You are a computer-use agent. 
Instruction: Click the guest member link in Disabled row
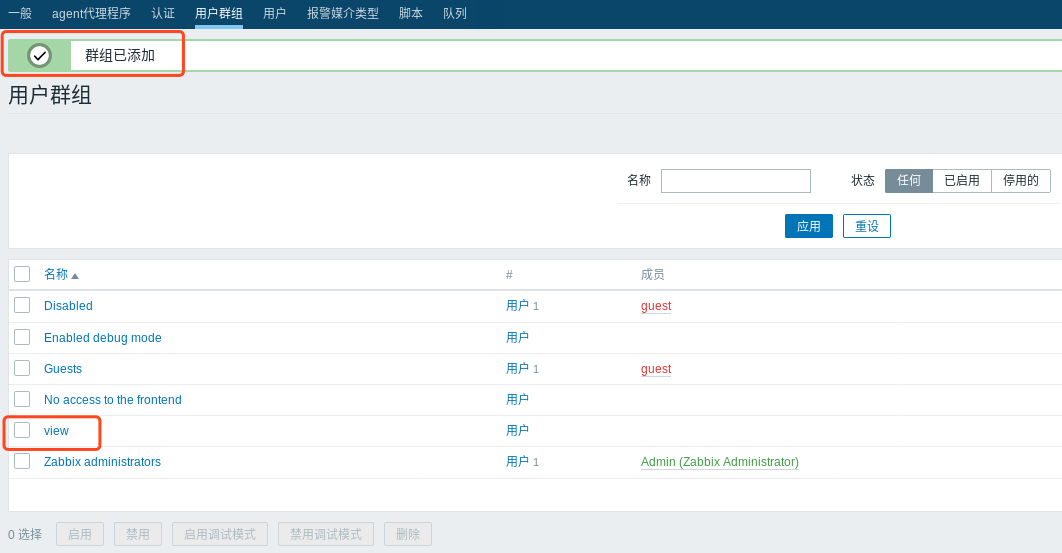click(x=655, y=306)
